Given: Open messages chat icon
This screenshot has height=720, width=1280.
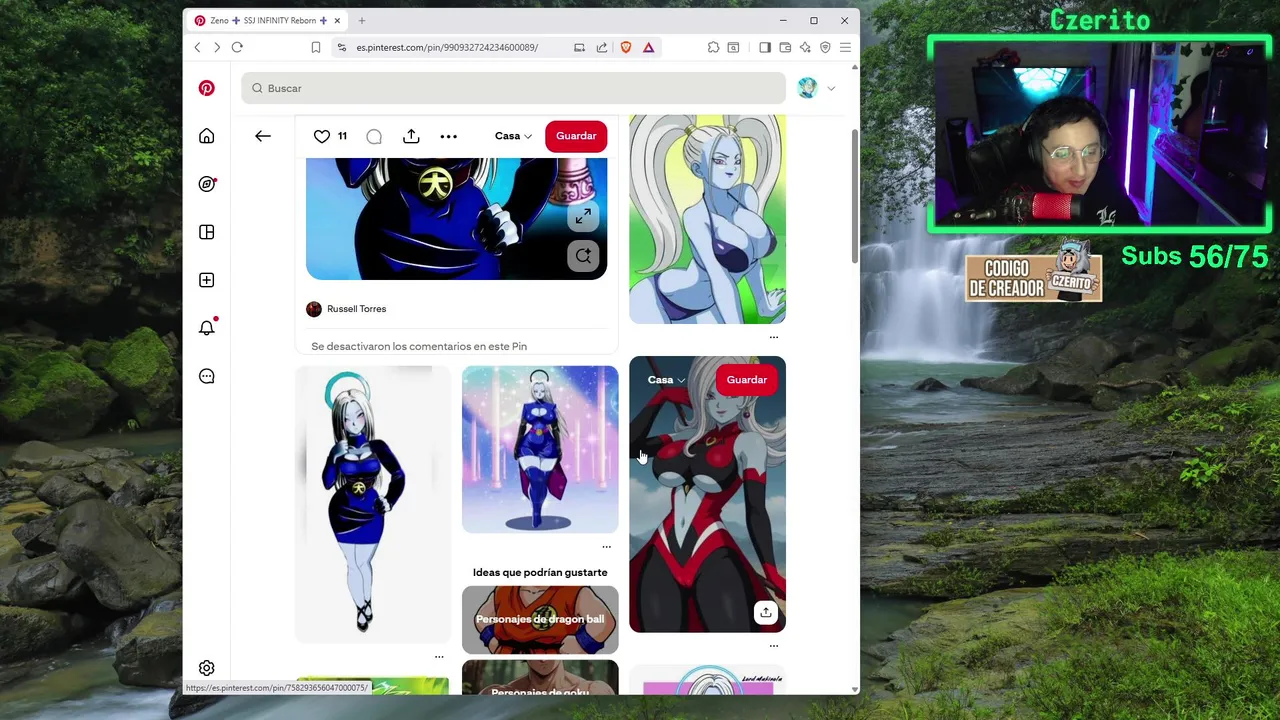Looking at the screenshot, I should [x=206, y=376].
